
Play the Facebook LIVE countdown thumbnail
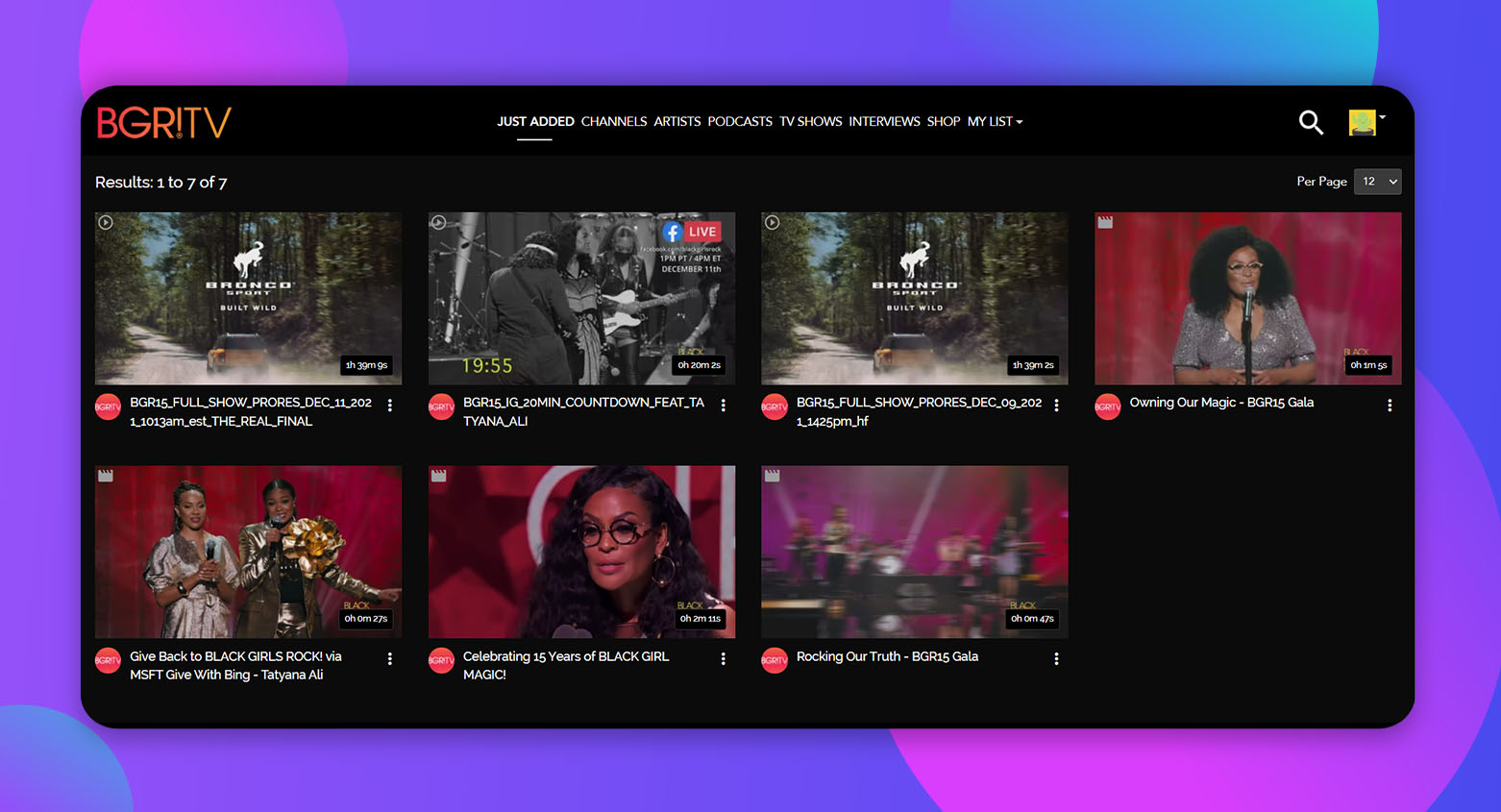[581, 298]
